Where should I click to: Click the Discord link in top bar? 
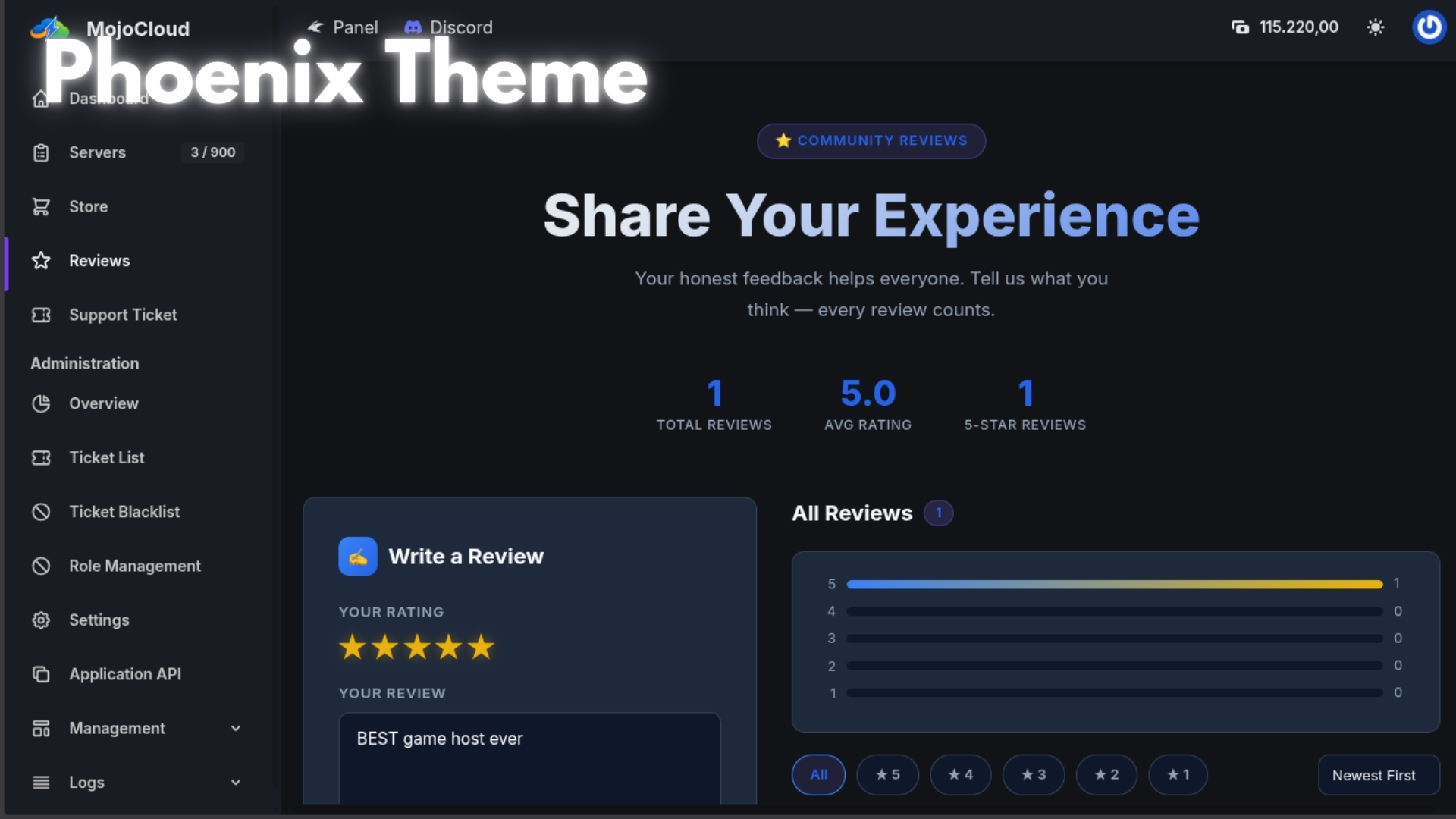pos(449,27)
